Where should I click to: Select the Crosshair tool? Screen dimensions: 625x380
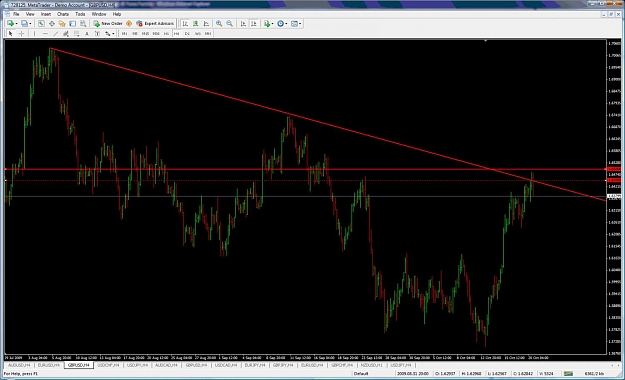(x=22, y=33)
